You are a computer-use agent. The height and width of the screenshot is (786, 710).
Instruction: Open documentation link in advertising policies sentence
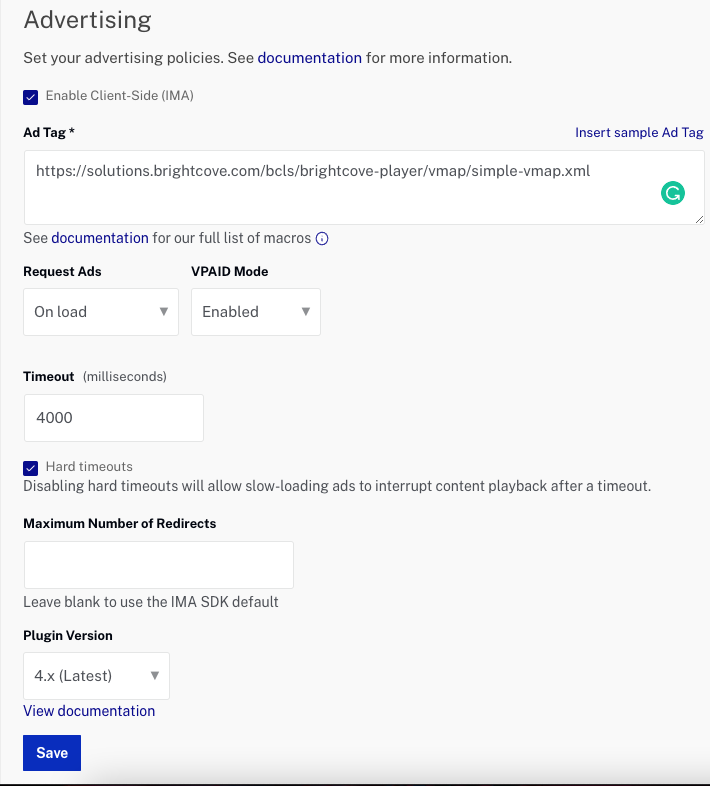tap(310, 58)
